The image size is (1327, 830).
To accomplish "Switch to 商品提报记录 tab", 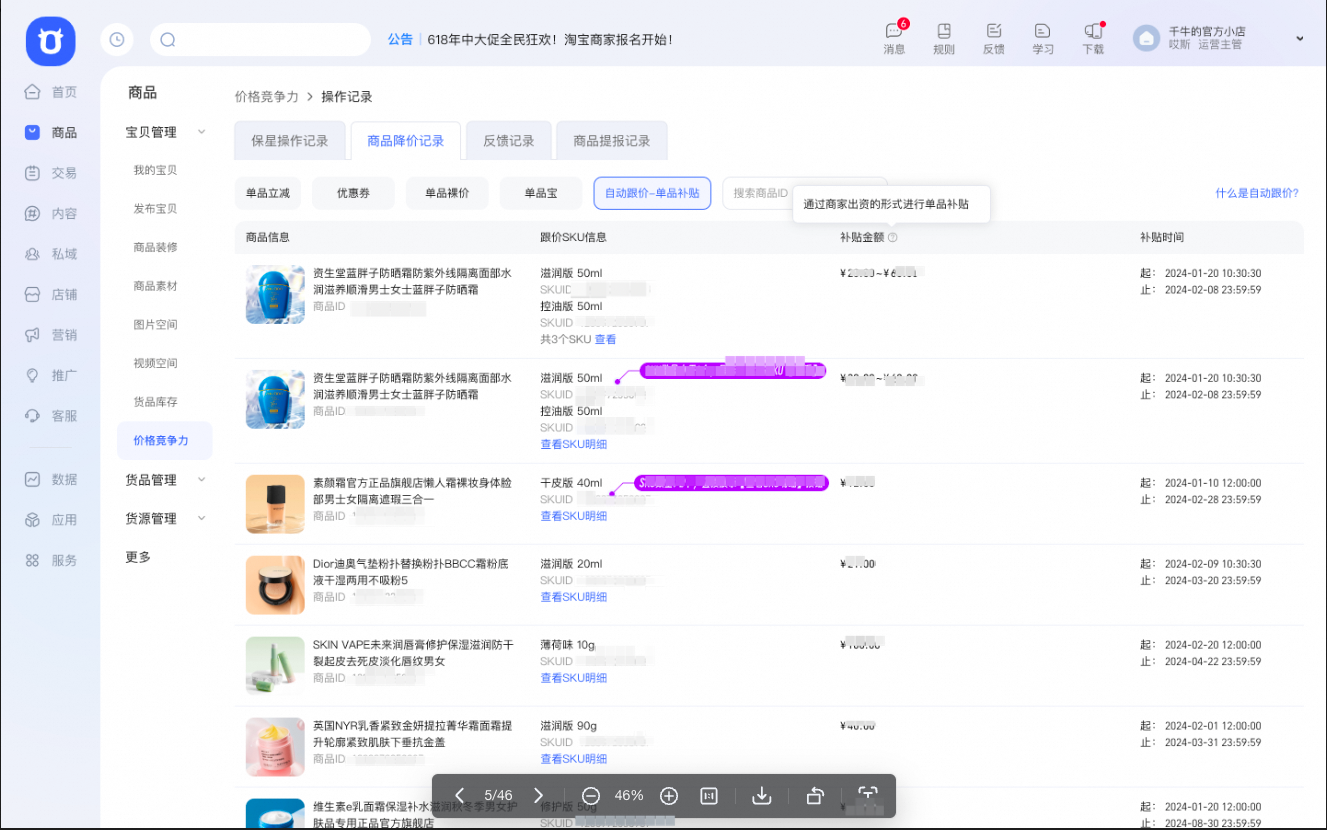I will pos(612,141).
